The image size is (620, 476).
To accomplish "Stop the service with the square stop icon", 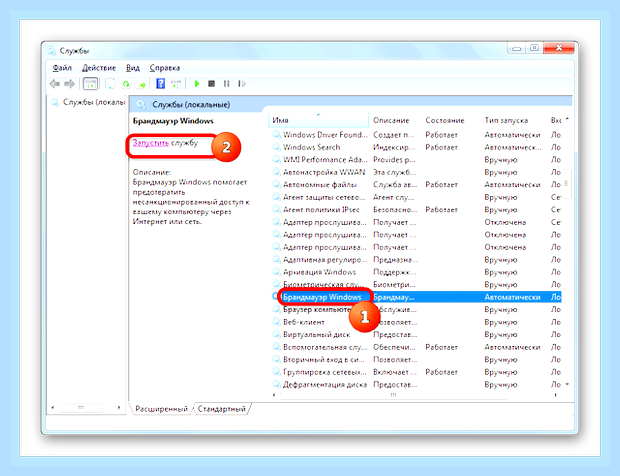I will pos(212,83).
